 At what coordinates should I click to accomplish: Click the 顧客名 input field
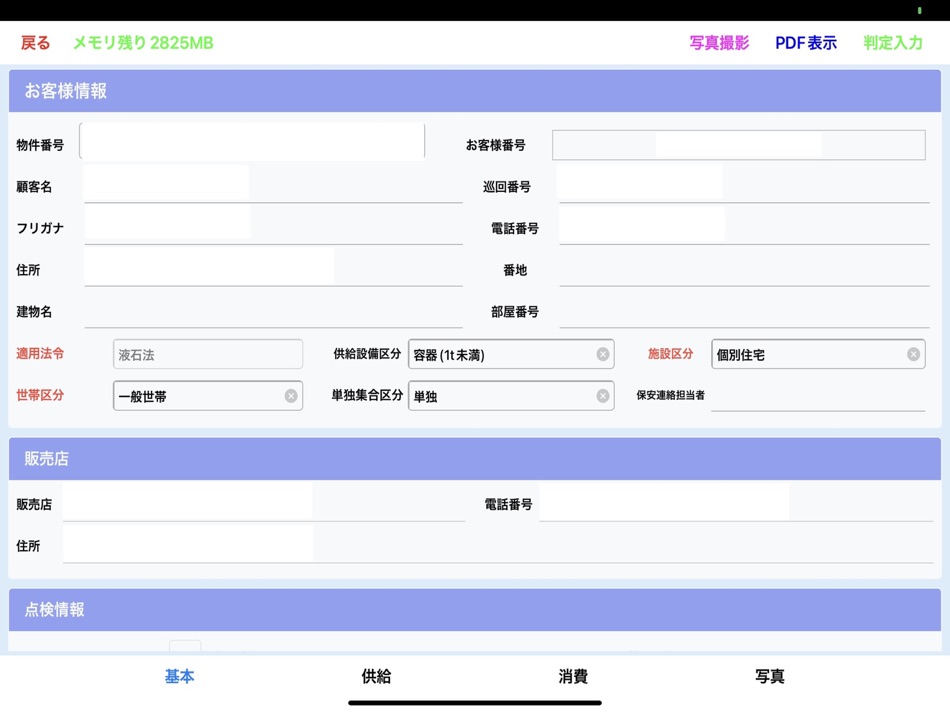273,184
